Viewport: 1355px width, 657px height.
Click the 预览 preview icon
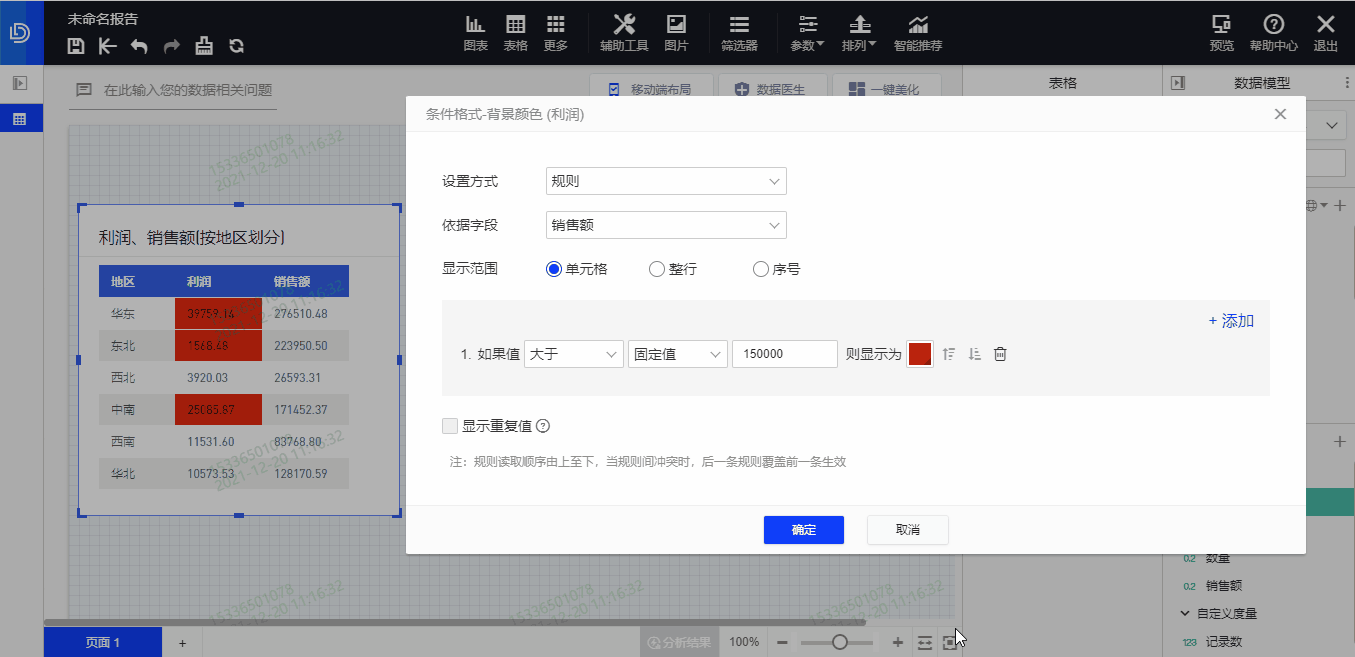pyautogui.click(x=1221, y=31)
